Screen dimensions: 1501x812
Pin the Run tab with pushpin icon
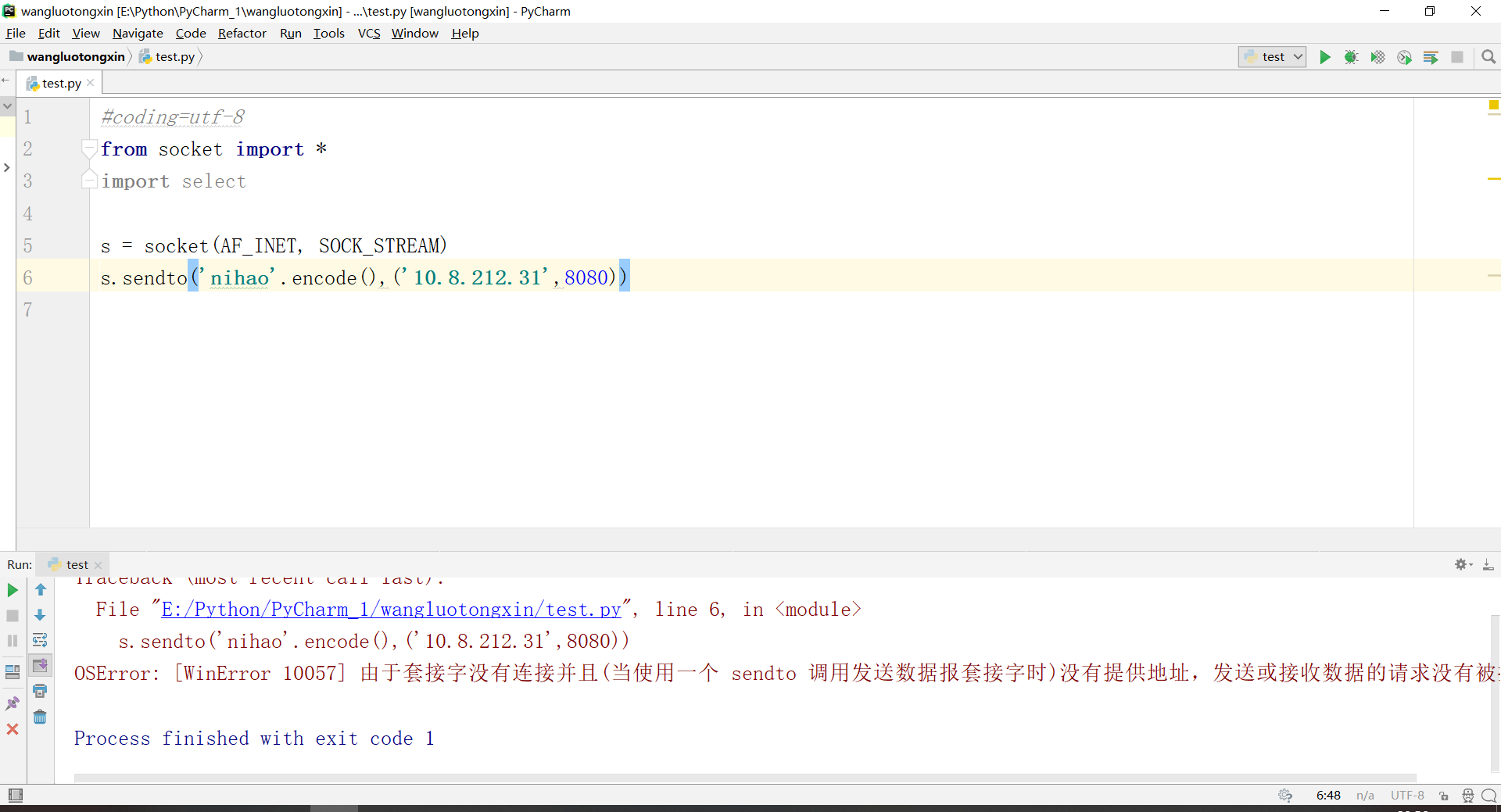click(13, 703)
